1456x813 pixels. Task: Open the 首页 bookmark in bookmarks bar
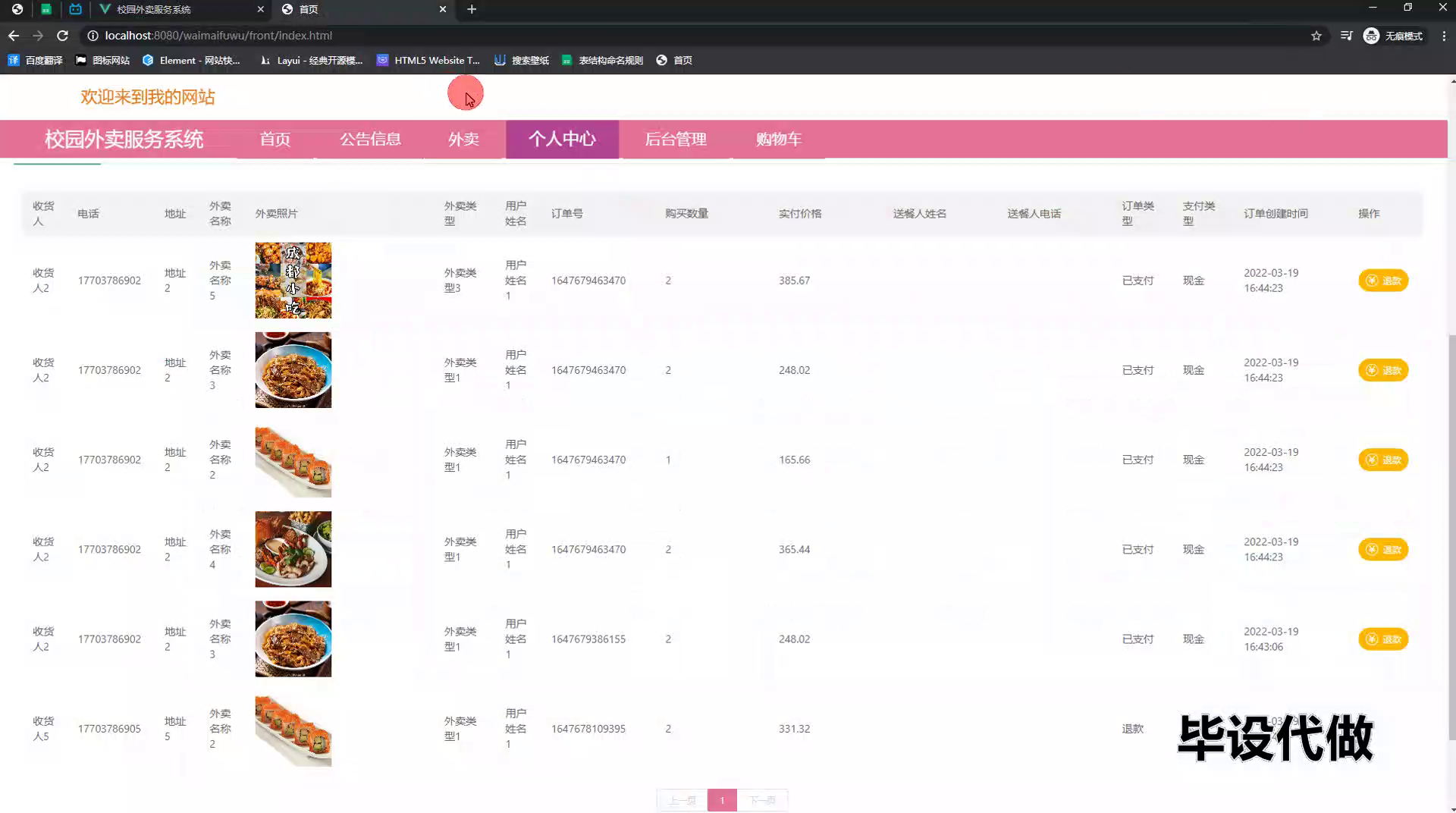[674, 60]
